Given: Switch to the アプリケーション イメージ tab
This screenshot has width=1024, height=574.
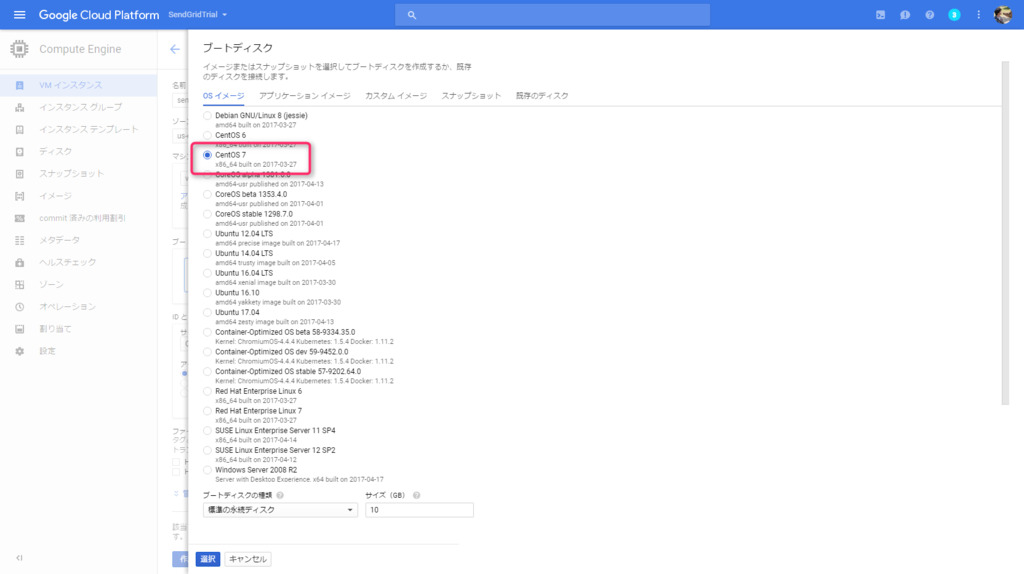Looking at the screenshot, I should click(304, 96).
